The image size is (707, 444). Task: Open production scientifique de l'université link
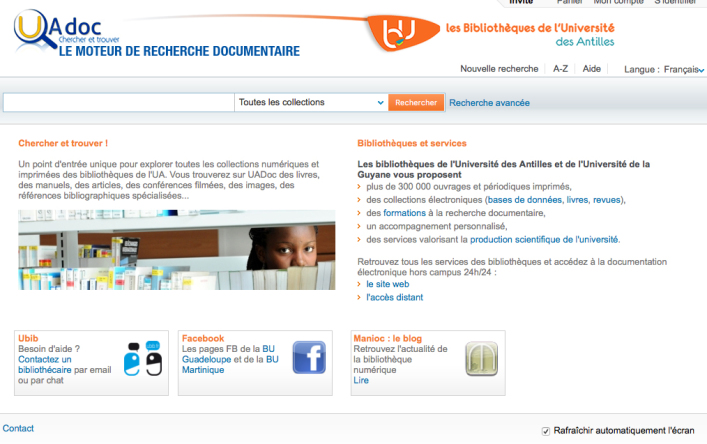544,239
